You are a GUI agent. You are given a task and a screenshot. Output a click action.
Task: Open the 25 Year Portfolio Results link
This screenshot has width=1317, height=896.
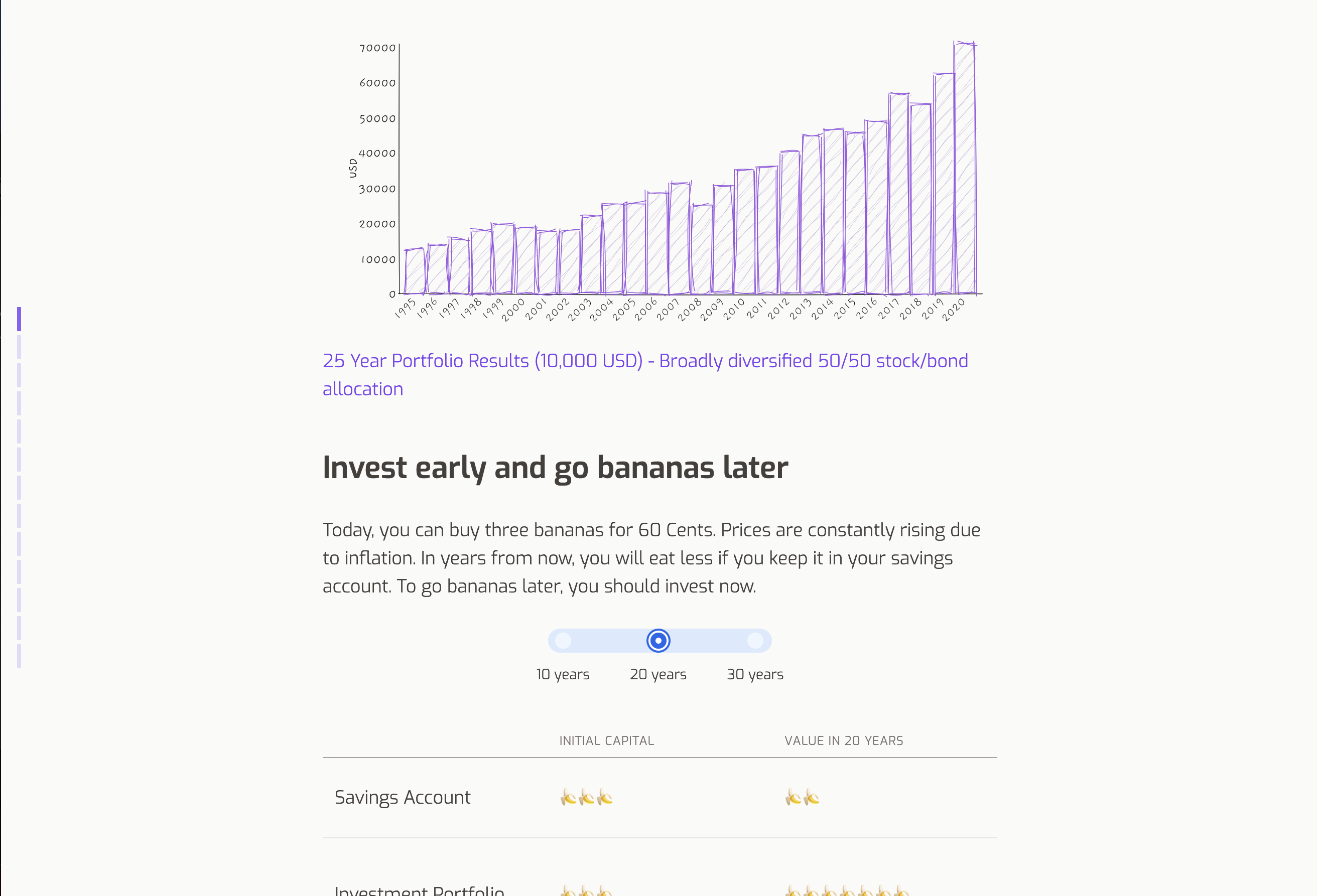[645, 374]
